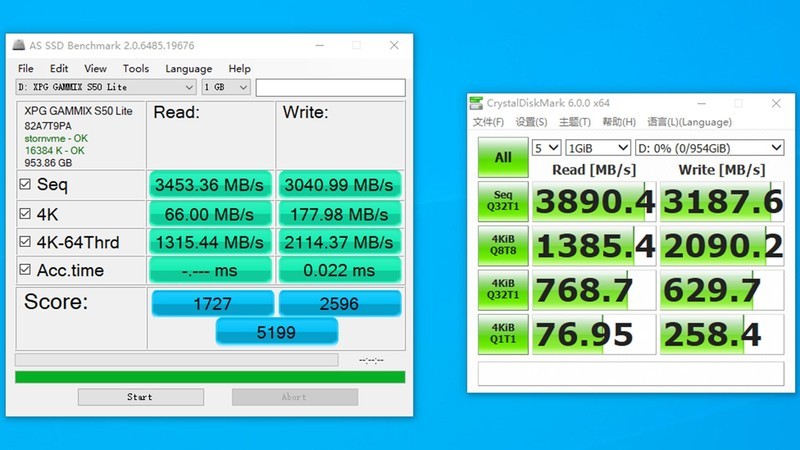Viewport: 800px width, 450px height.
Task: Click the CrystalDiskMark Seq read value 3890.4
Action: (594, 201)
